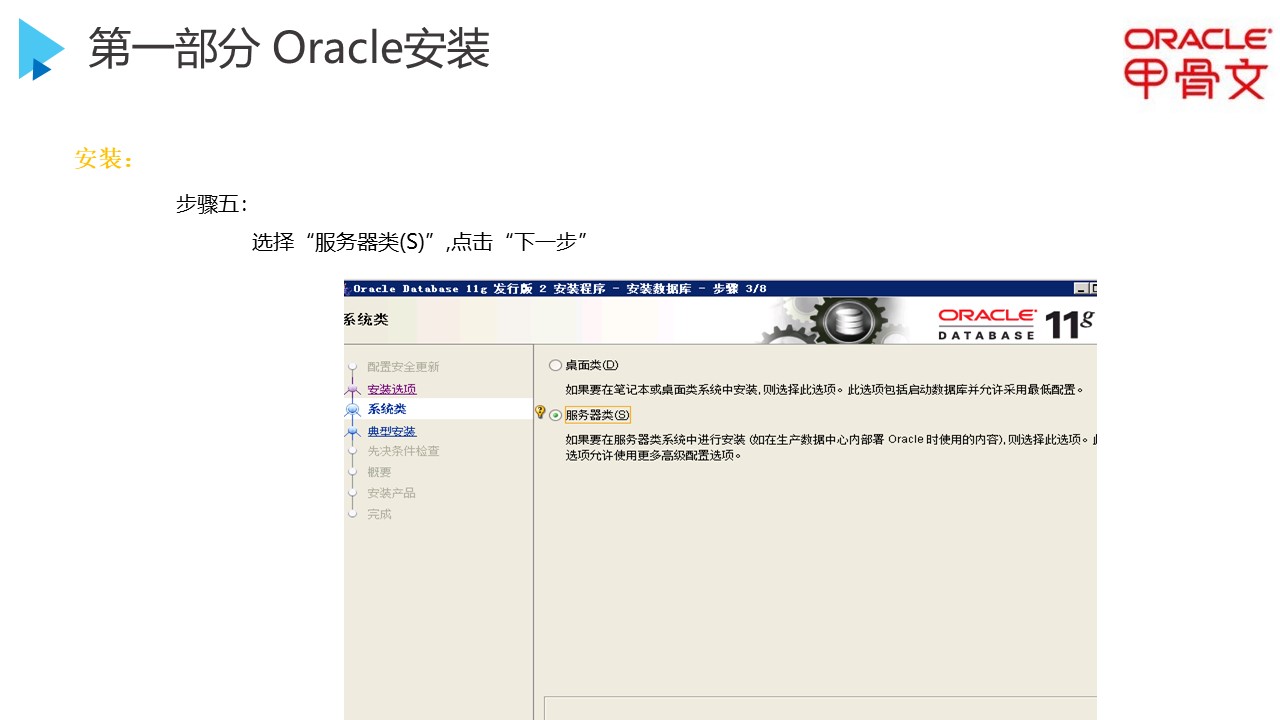Open the 典型安装 step link
The height and width of the screenshot is (720, 1280).
tap(392, 431)
